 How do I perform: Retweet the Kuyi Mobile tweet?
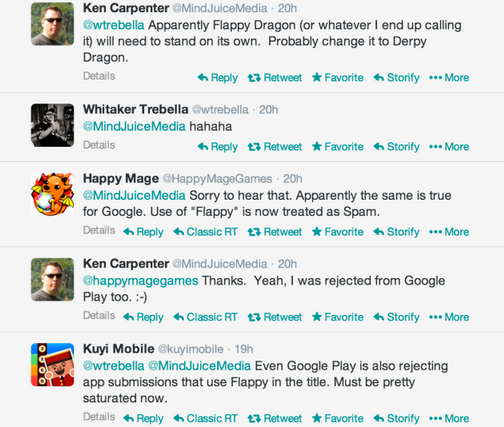275,418
